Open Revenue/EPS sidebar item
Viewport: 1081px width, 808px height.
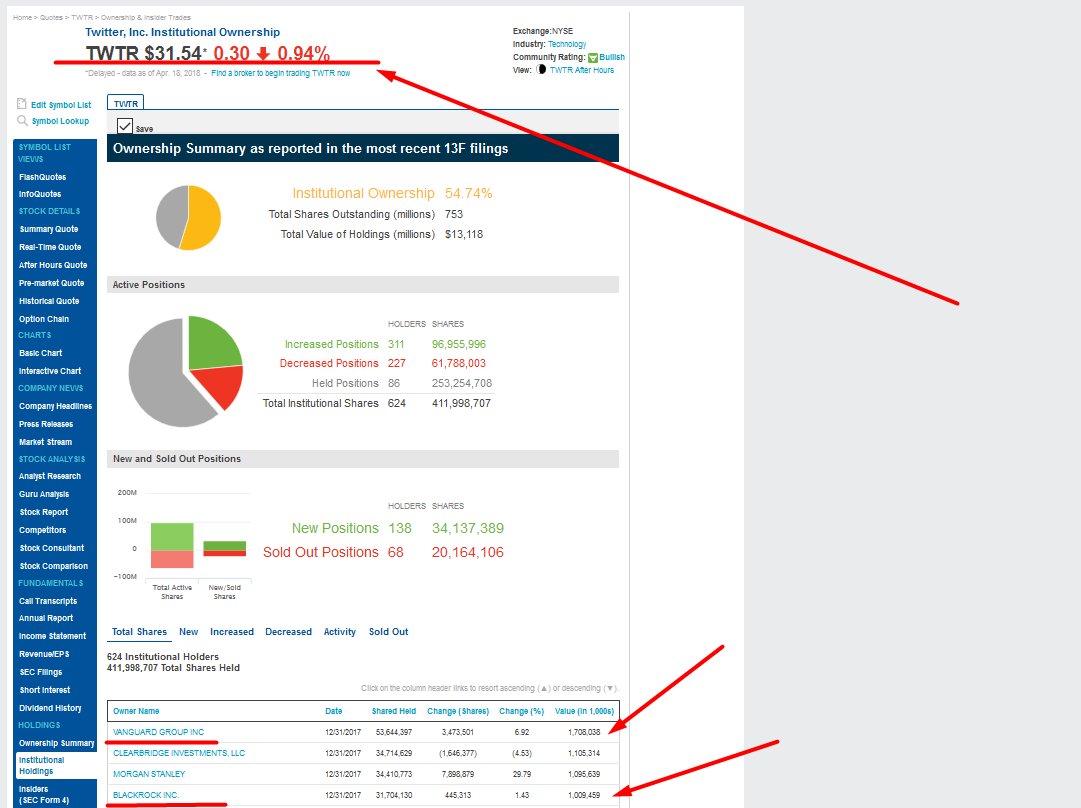pyautogui.click(x=44, y=654)
